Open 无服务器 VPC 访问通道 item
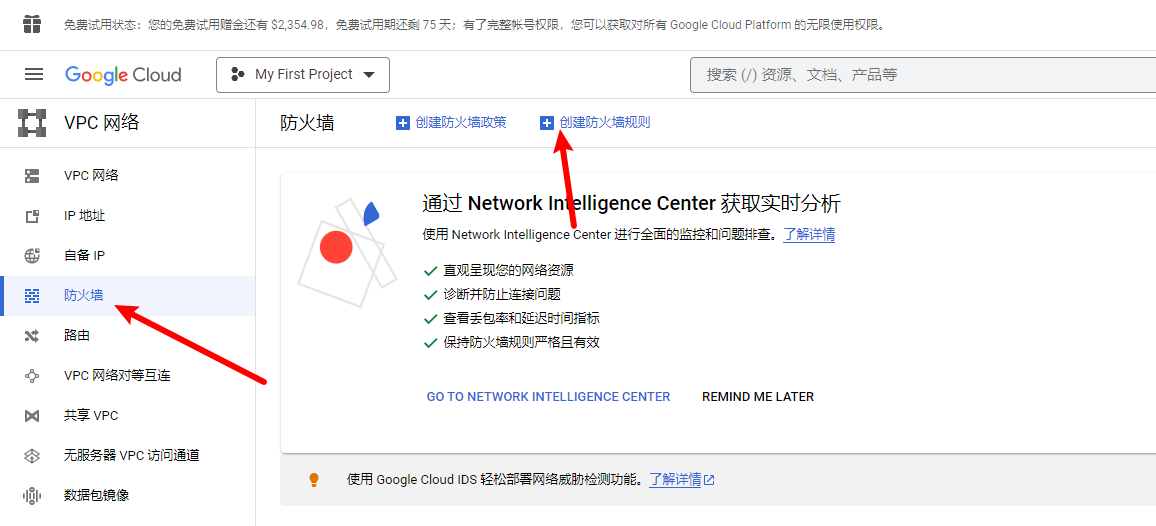This screenshot has width=1156, height=526. 131,456
